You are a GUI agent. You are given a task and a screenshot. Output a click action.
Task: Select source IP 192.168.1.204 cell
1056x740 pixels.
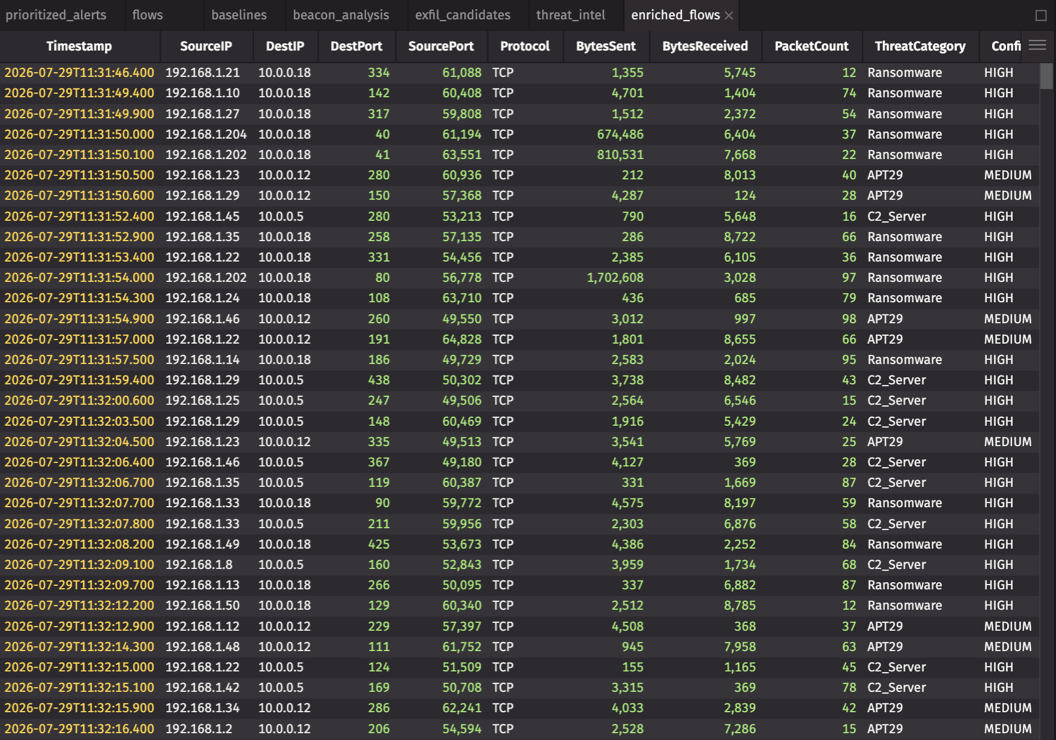coord(206,134)
